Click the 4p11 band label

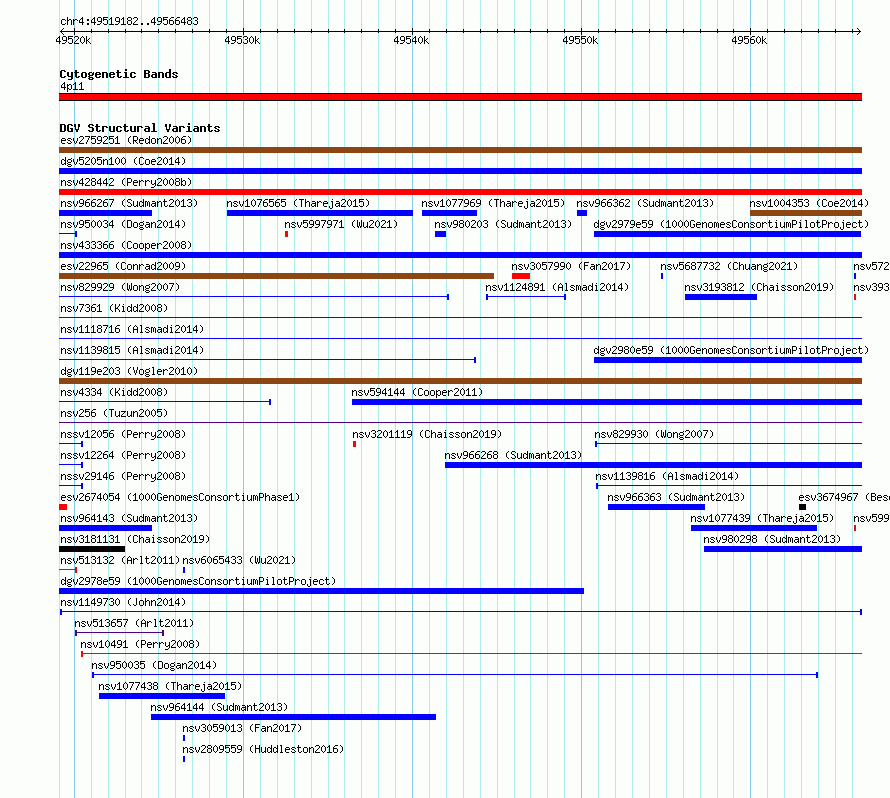coord(72,86)
